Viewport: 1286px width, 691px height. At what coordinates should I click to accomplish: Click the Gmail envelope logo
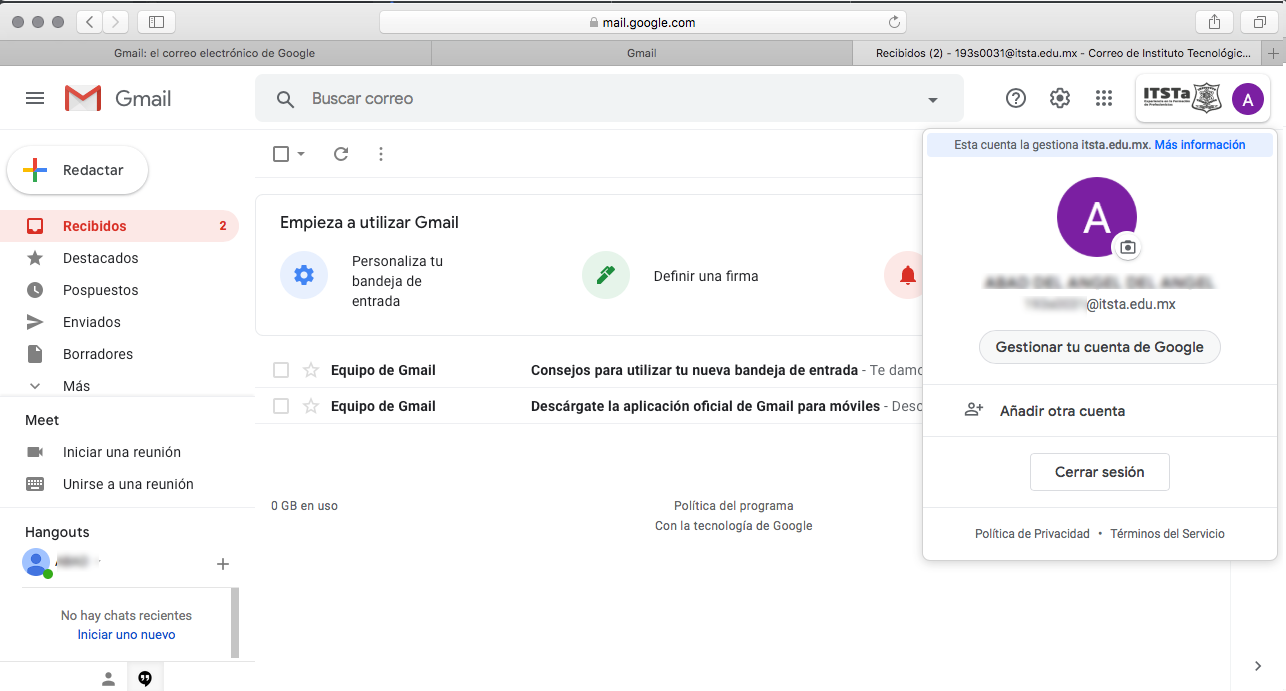(x=83, y=98)
